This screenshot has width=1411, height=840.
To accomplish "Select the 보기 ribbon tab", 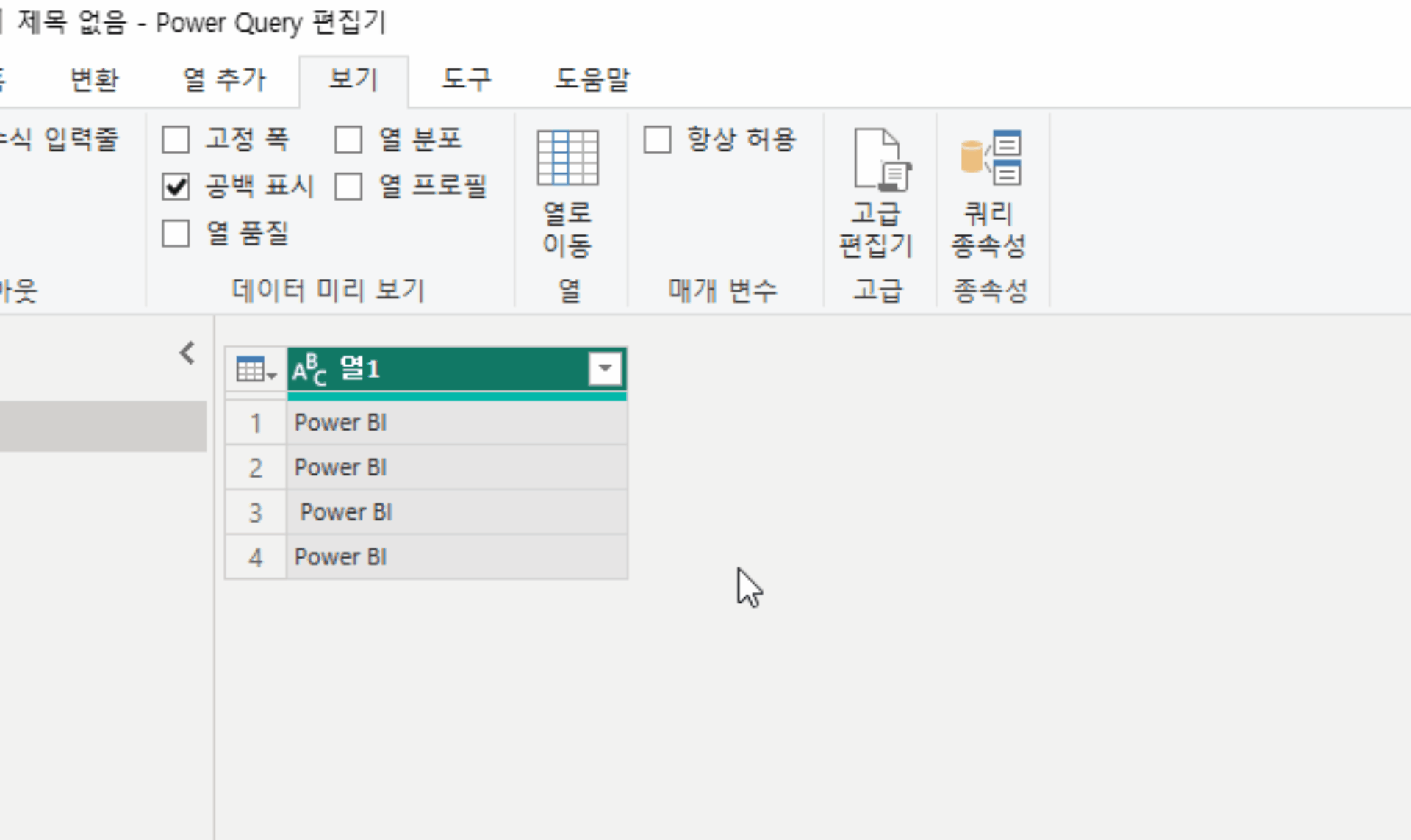I will [353, 79].
